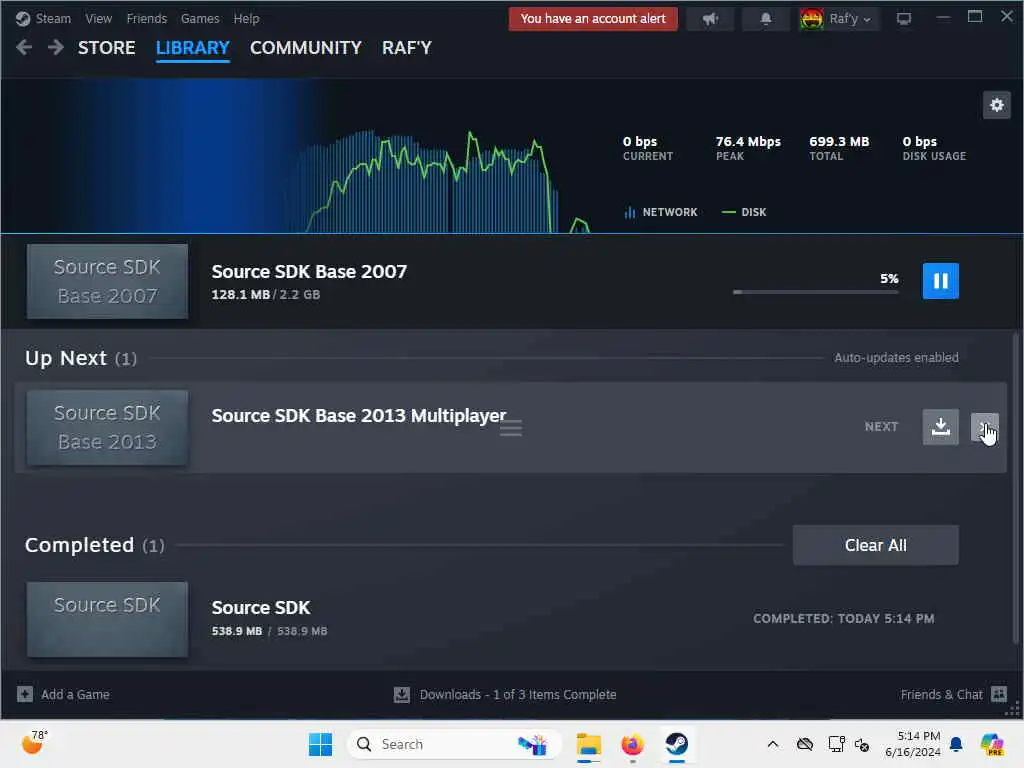
Task: Click the downloads list scrollbar
Action: click(1015, 488)
